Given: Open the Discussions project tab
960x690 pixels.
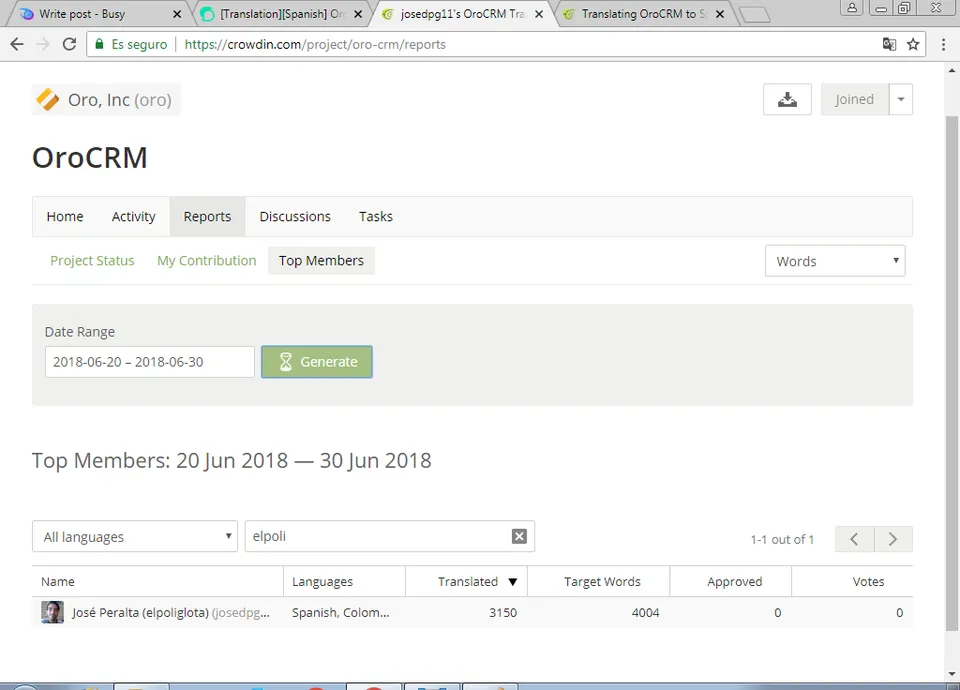Looking at the screenshot, I should (x=295, y=216).
